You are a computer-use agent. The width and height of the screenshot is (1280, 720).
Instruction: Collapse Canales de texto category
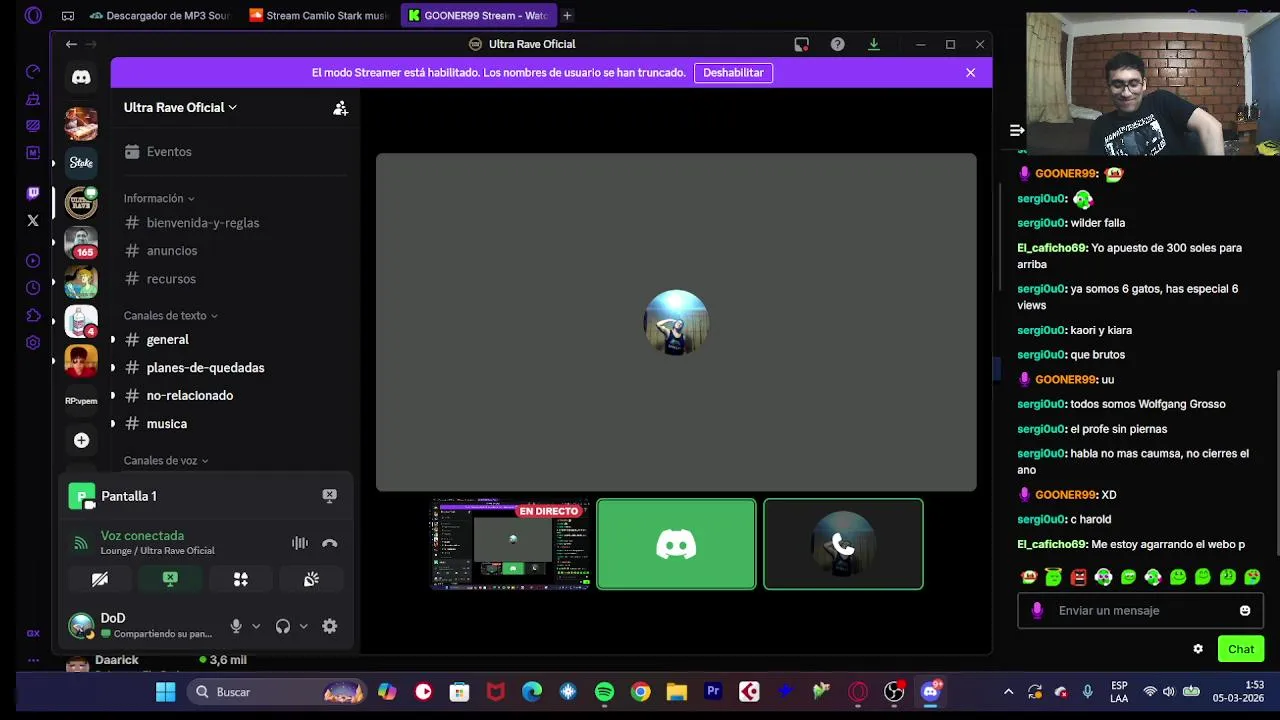pos(171,315)
